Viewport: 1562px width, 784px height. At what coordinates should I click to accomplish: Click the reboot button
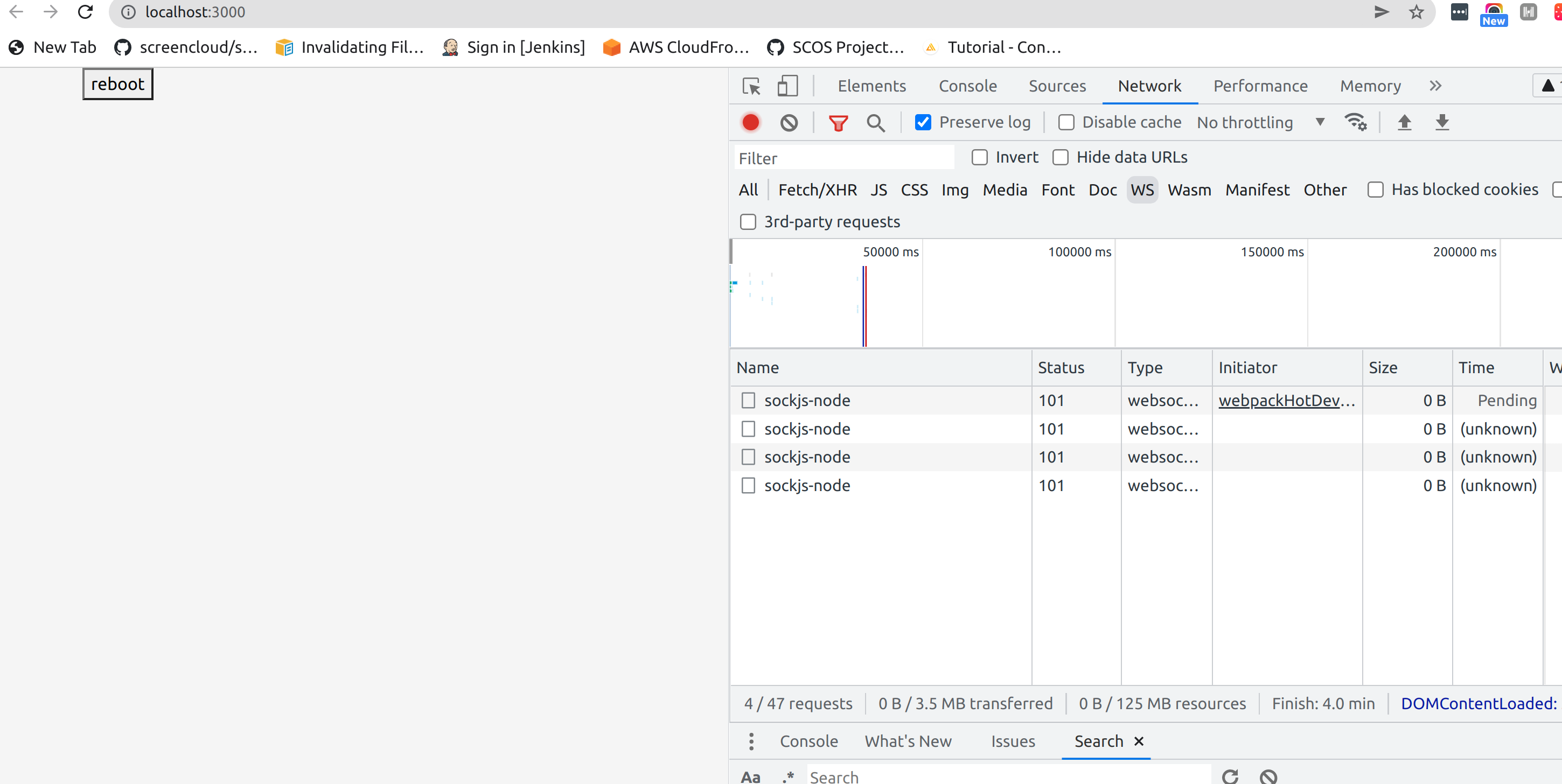coord(117,83)
